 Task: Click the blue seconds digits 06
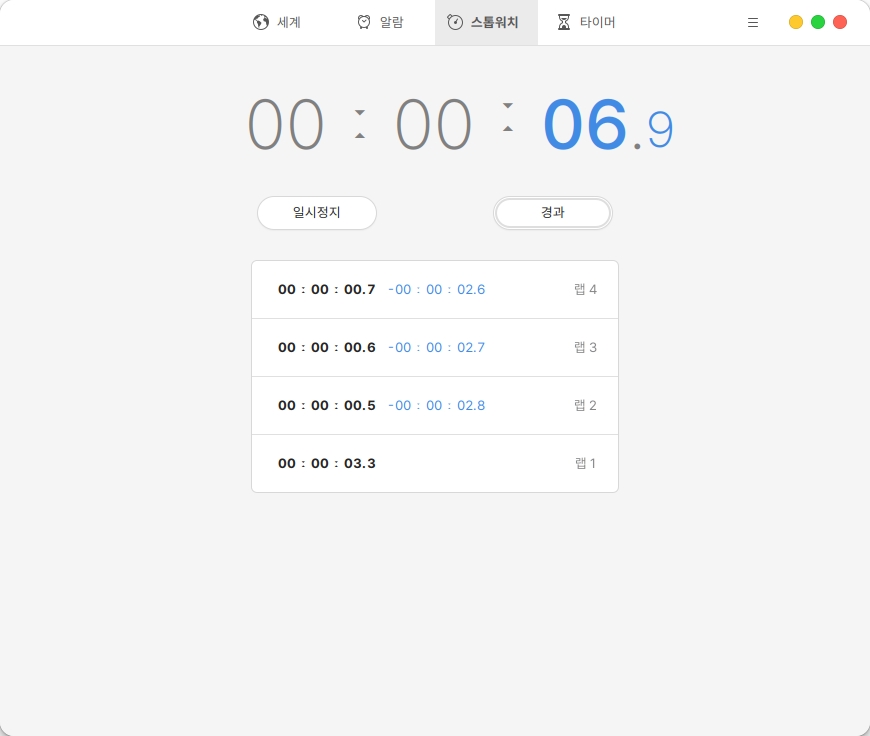(585, 127)
